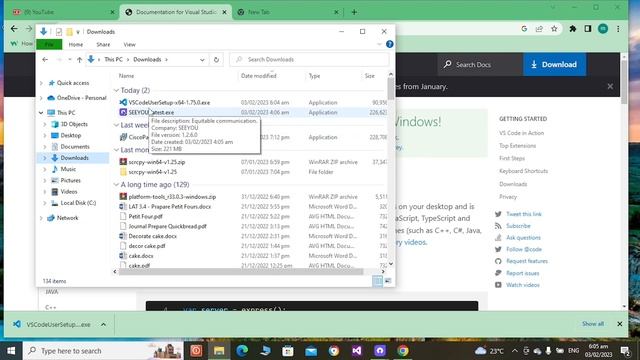Bookmark this page star icon
Viewport: 640px width, 360px height.
(x=554, y=29)
